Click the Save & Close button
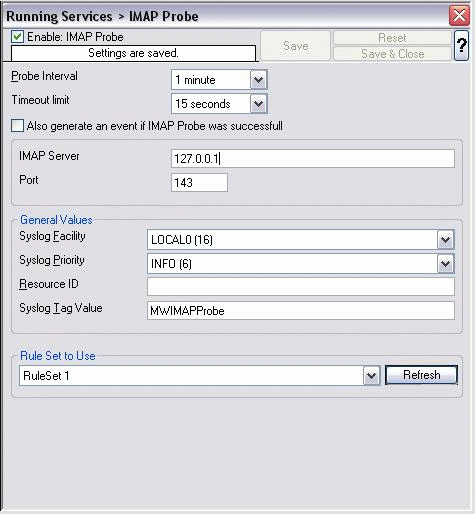 392,54
